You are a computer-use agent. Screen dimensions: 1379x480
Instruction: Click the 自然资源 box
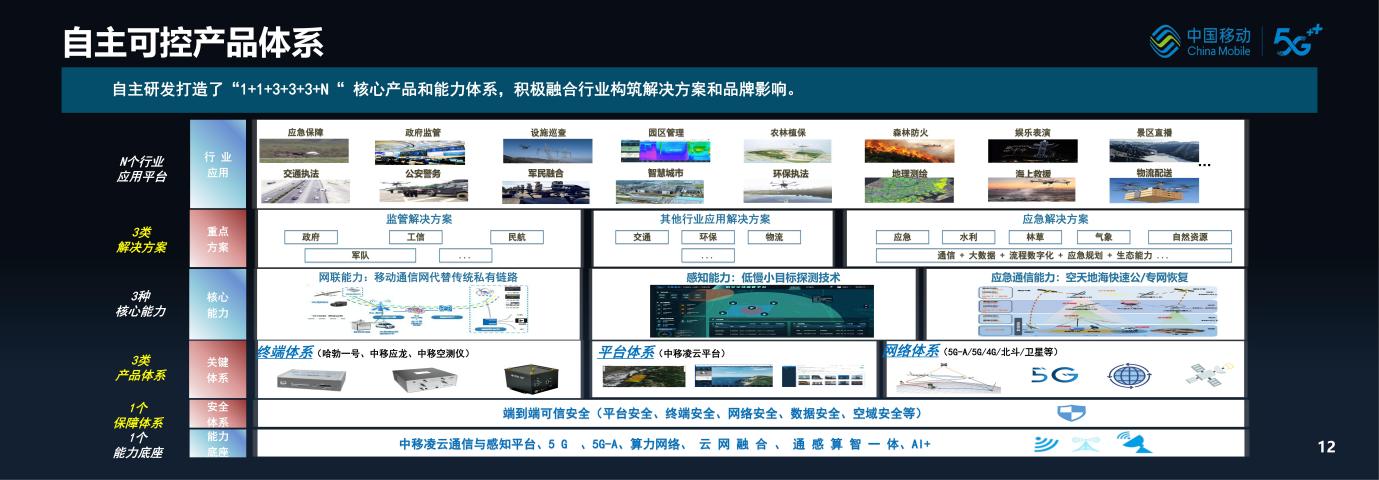[x=1190, y=237]
